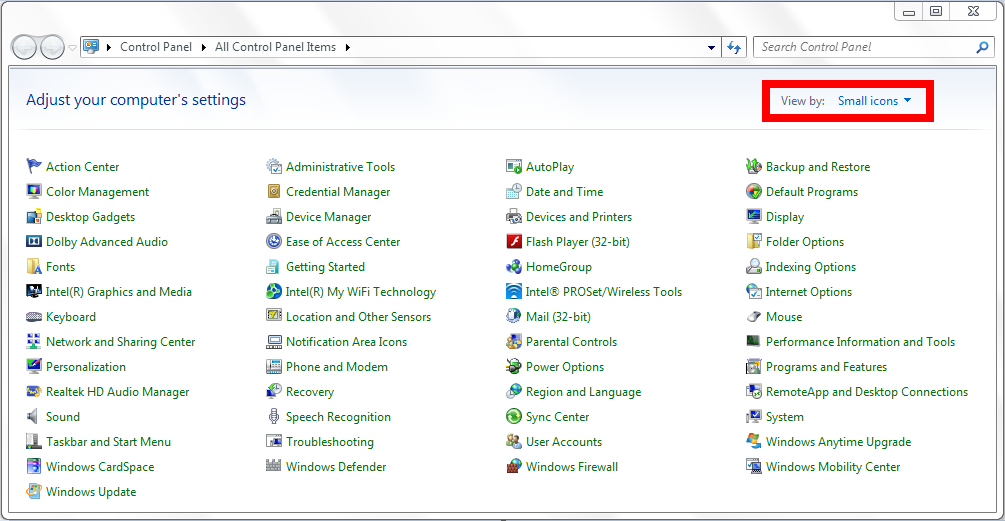Expand the address bar history dropdown arrow
This screenshot has width=1005, height=521.
point(711,47)
